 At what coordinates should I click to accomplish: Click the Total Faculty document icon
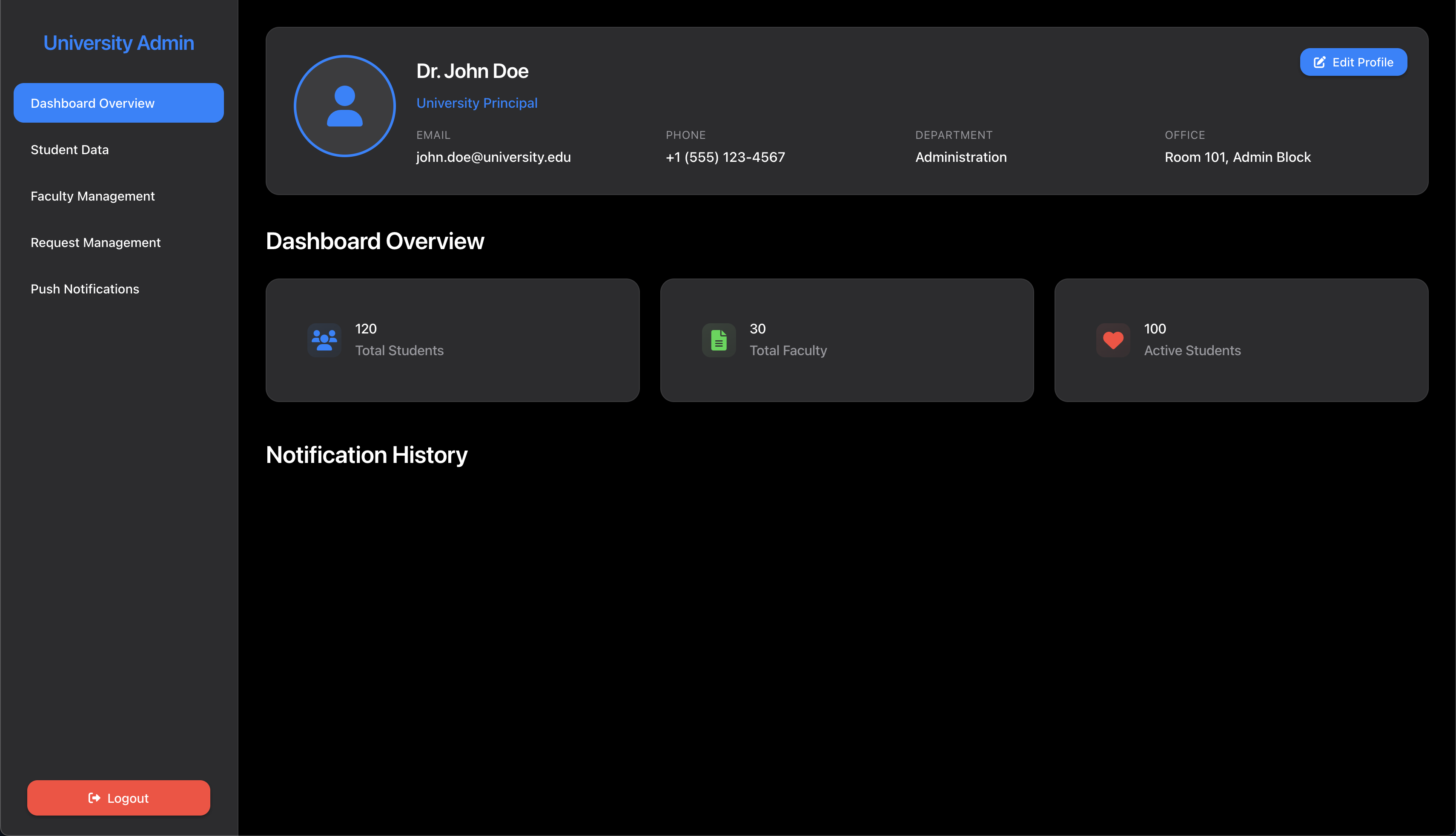click(719, 340)
